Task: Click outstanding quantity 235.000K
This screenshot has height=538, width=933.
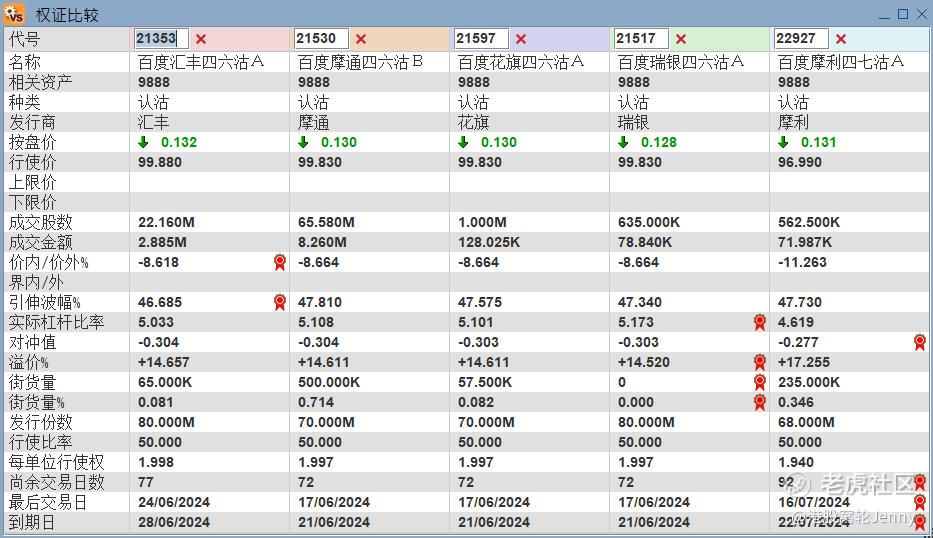Action: click(809, 382)
